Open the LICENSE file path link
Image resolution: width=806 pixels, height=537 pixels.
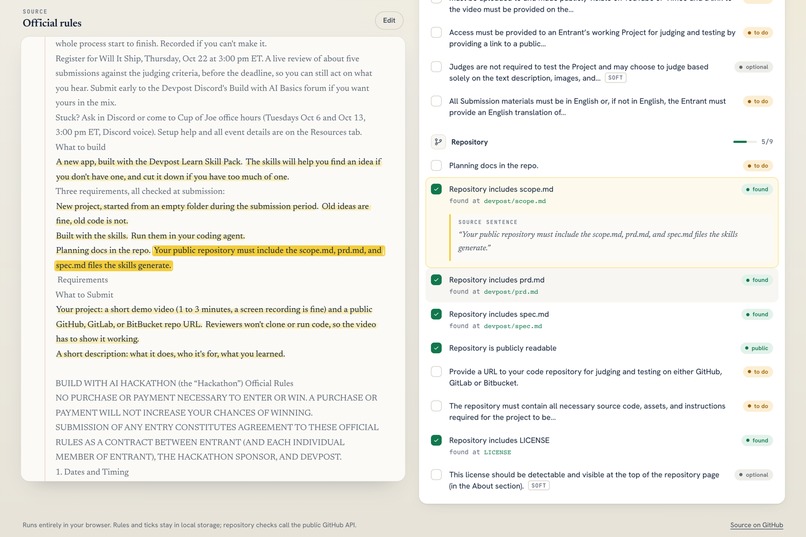point(497,452)
